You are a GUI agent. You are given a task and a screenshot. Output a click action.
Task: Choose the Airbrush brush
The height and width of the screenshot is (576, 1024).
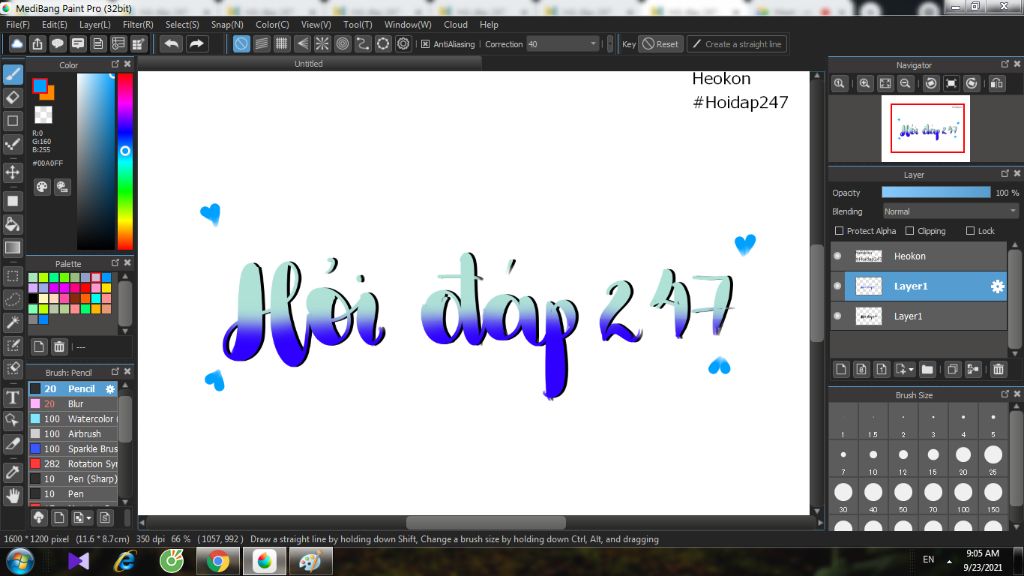pos(73,434)
